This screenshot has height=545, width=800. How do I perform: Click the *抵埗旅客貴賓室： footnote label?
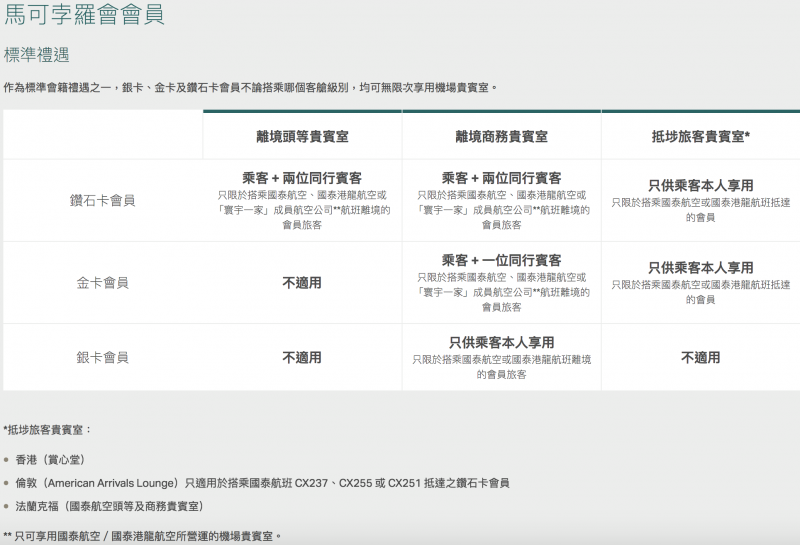click(x=47, y=430)
